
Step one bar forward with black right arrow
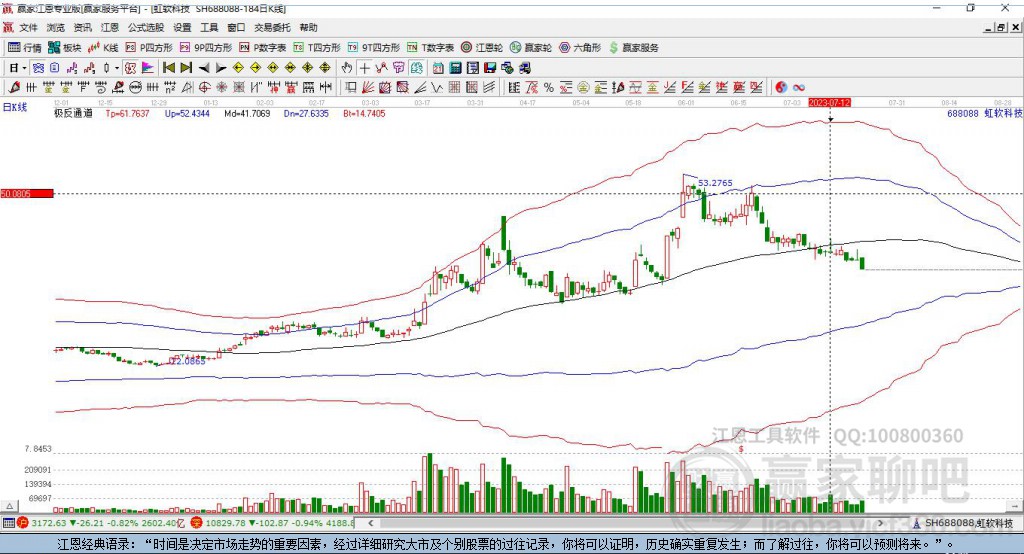coord(221,68)
